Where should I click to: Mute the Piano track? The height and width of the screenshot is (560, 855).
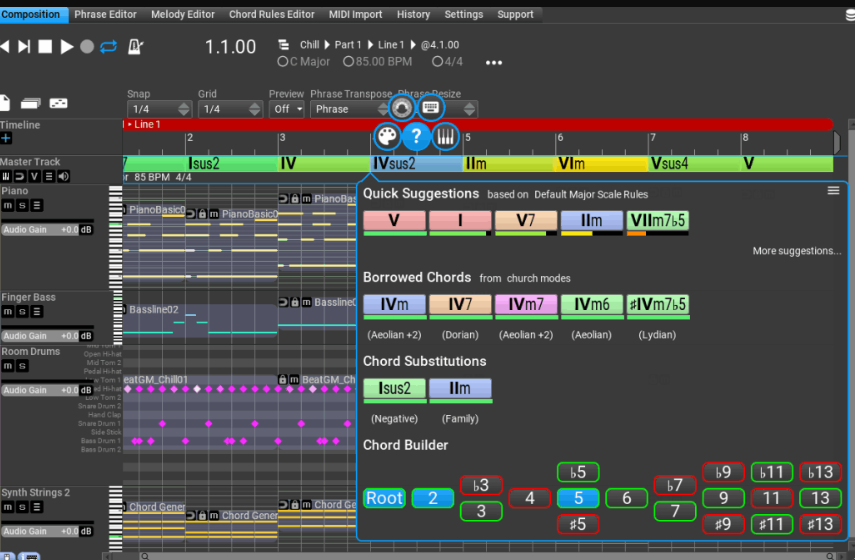pos(8,206)
